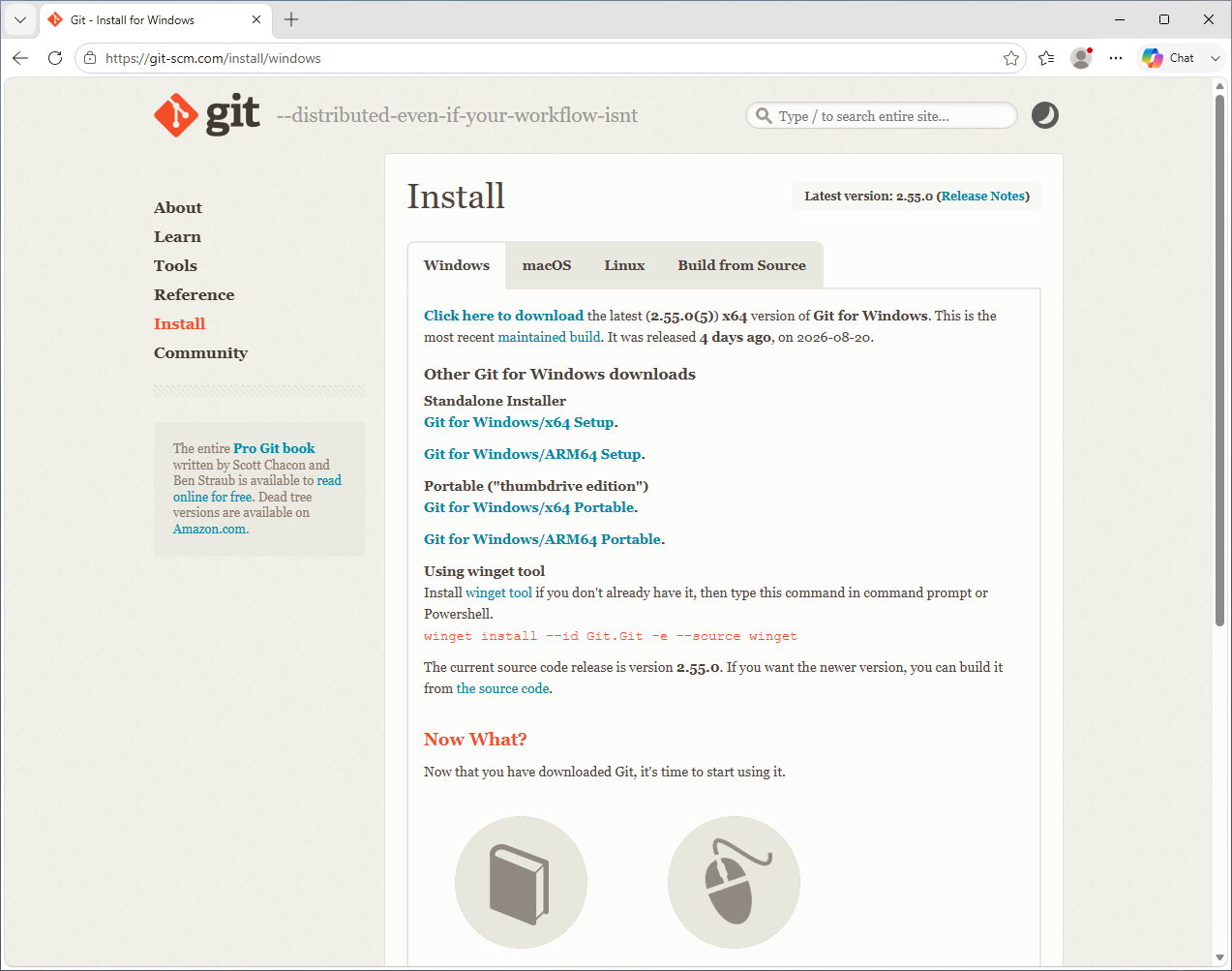This screenshot has height=971, width=1232.
Task: Click the scrollbar down arrow
Action: point(1220,957)
